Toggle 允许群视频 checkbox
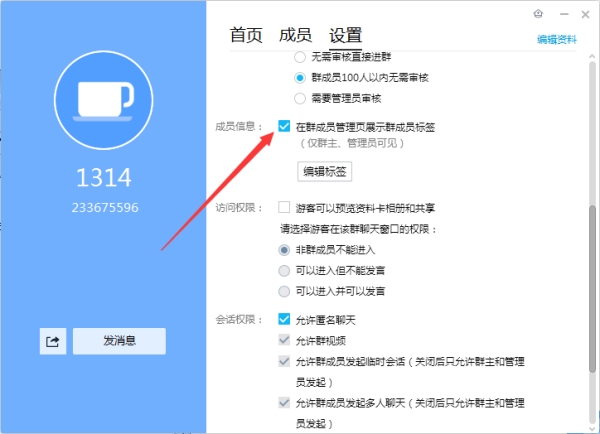 (x=284, y=340)
